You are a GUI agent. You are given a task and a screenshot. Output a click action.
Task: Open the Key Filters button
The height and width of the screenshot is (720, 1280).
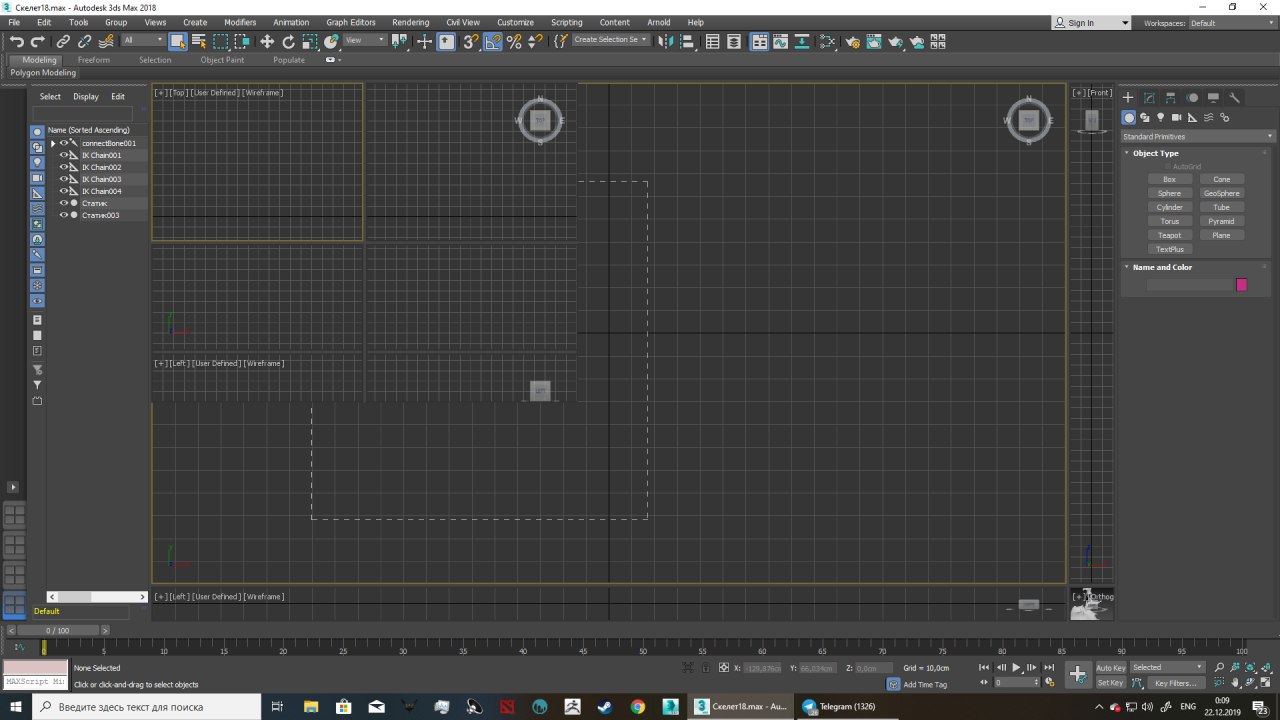pyautogui.click(x=1175, y=683)
